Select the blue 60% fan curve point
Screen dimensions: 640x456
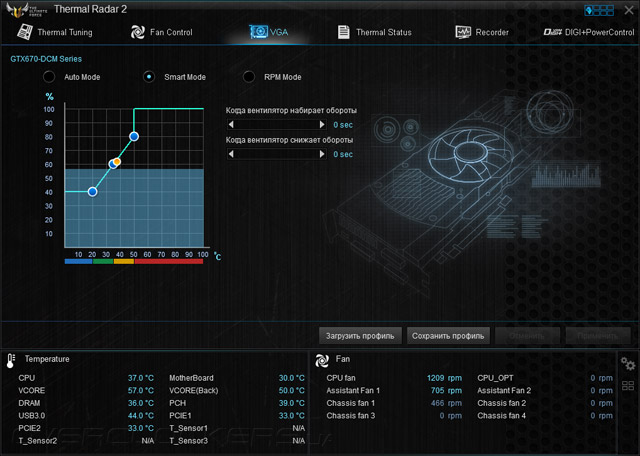pos(112,164)
